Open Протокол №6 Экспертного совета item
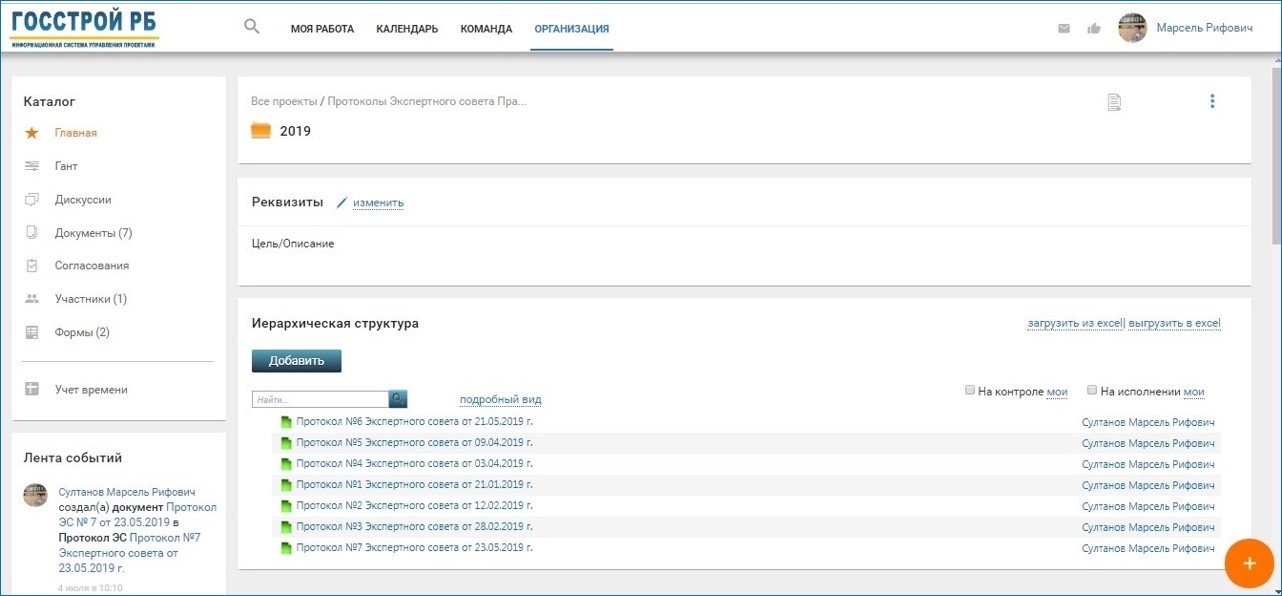 coord(414,422)
